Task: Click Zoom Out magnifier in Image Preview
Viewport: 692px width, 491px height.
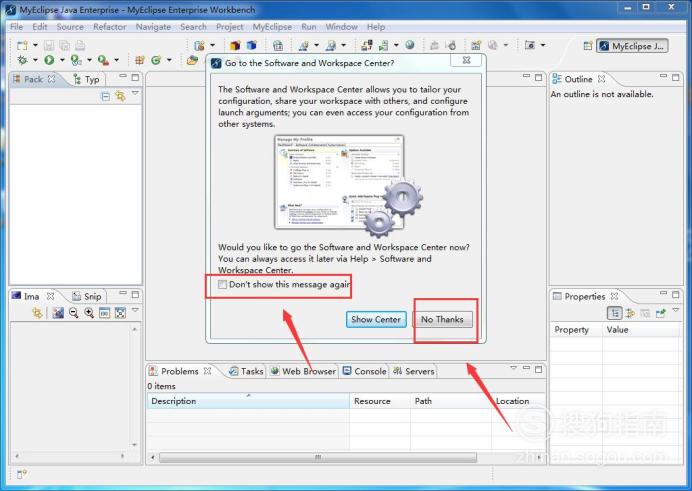Action: [74, 313]
